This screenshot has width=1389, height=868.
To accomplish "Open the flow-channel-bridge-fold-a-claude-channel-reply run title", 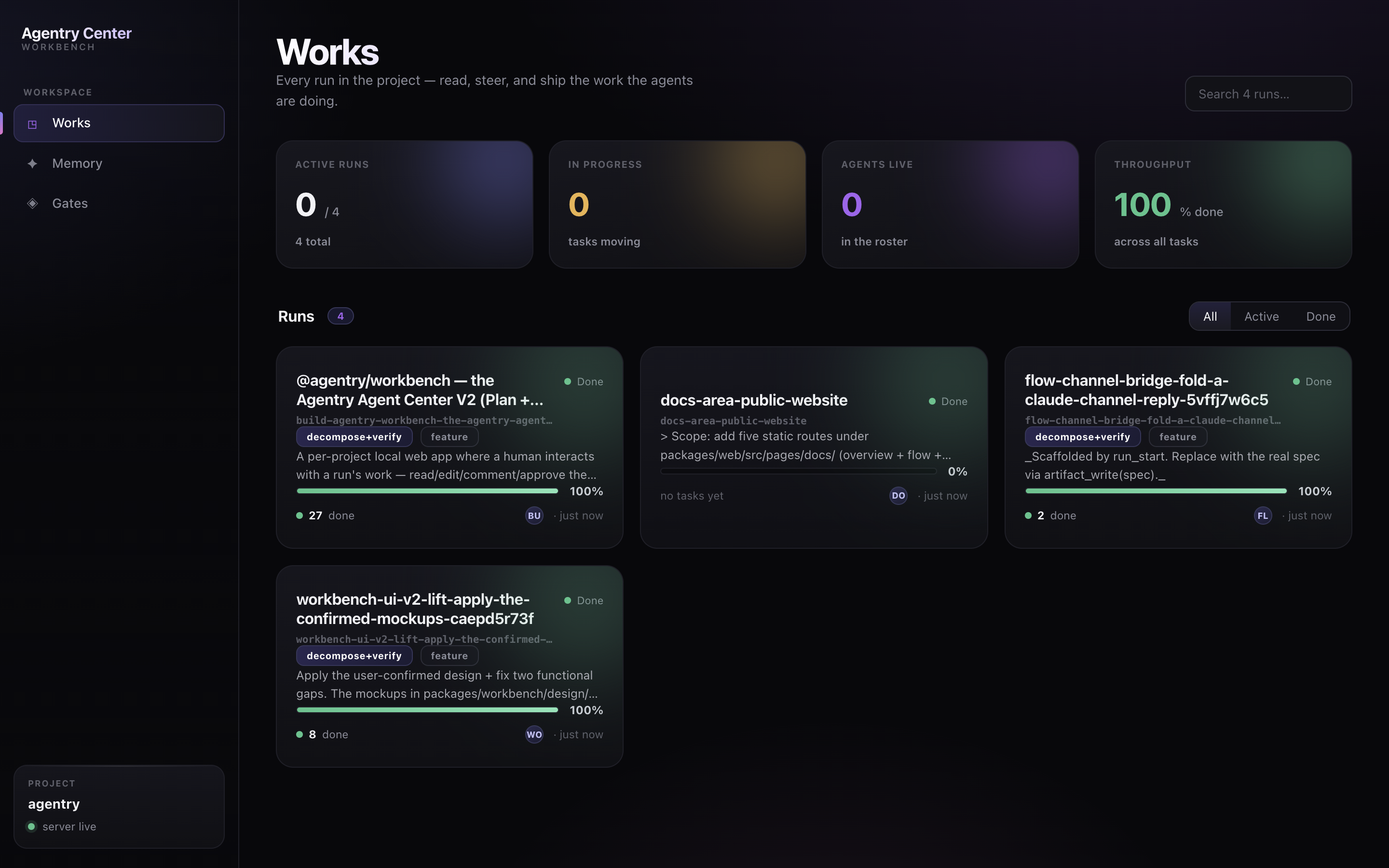I will pyautogui.click(x=1146, y=391).
